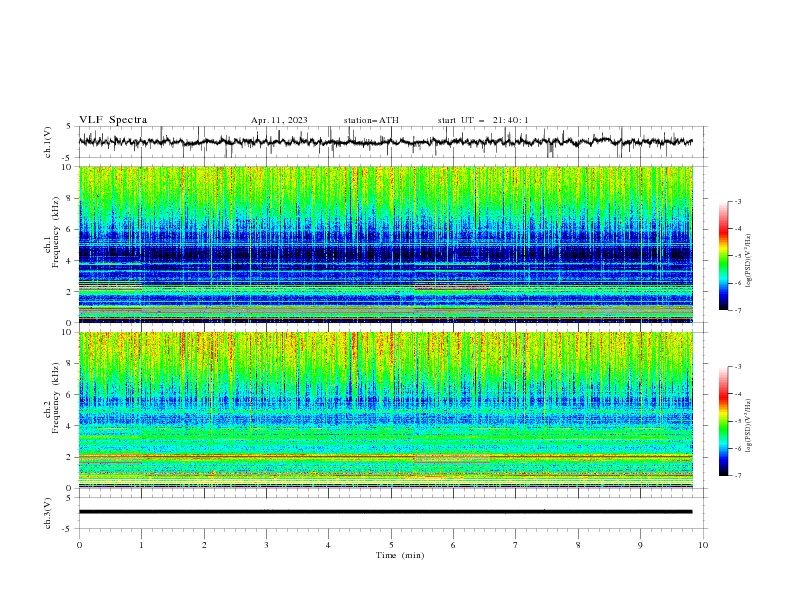Click time axis tick label "4"
The width and height of the screenshot is (792, 612).
[x=328, y=545]
